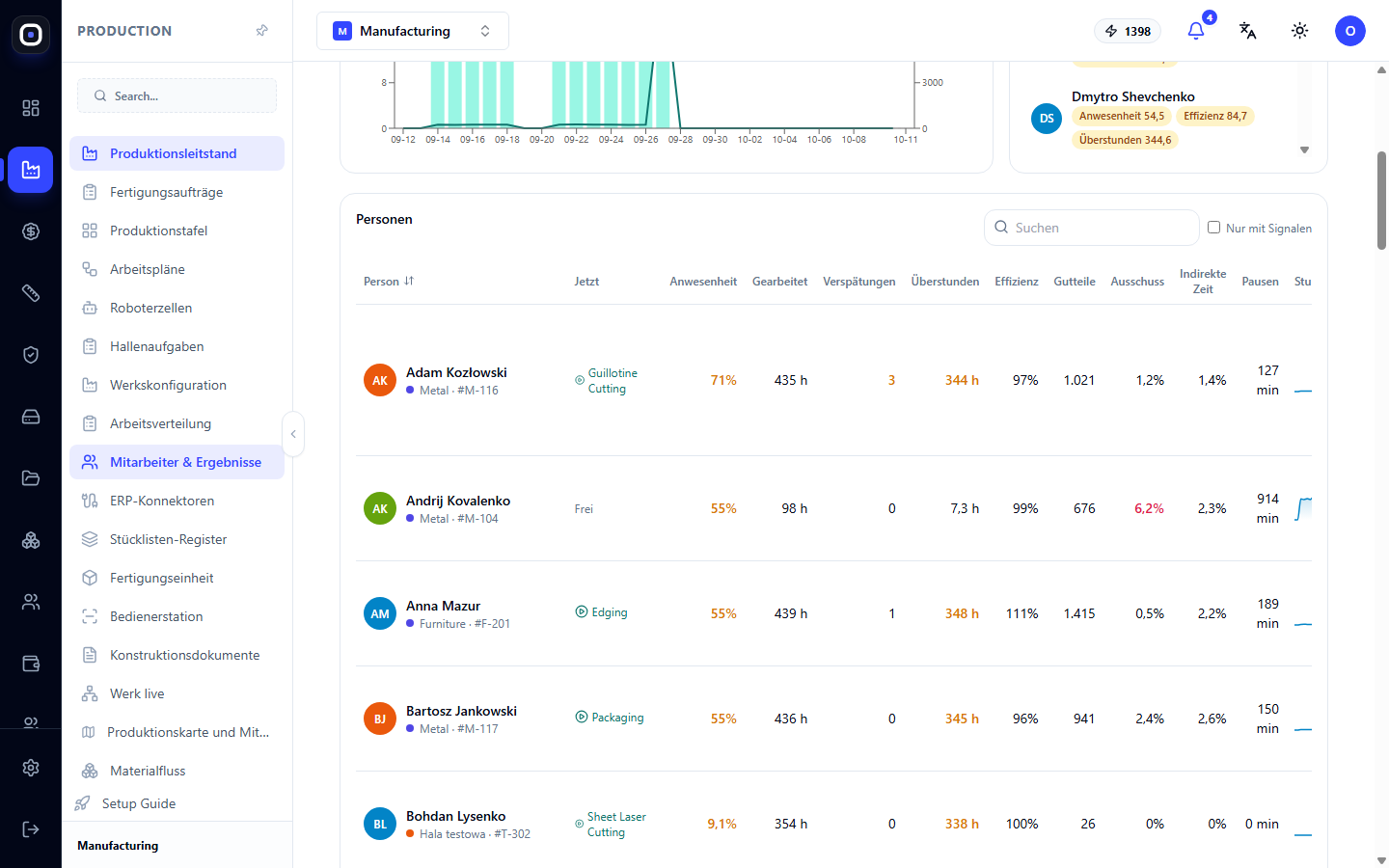Click the language translate icon
The width and height of the screenshot is (1389, 868).
coord(1248,31)
